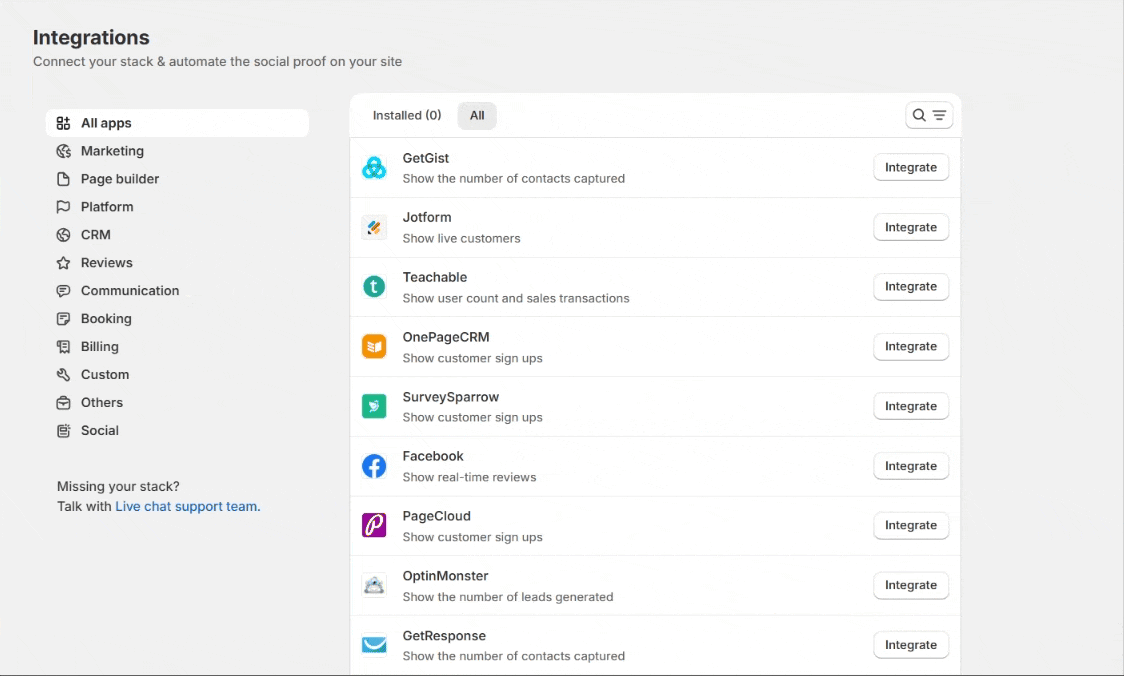The height and width of the screenshot is (676, 1124).
Task: Click the filter lines icon
Action: (x=939, y=115)
